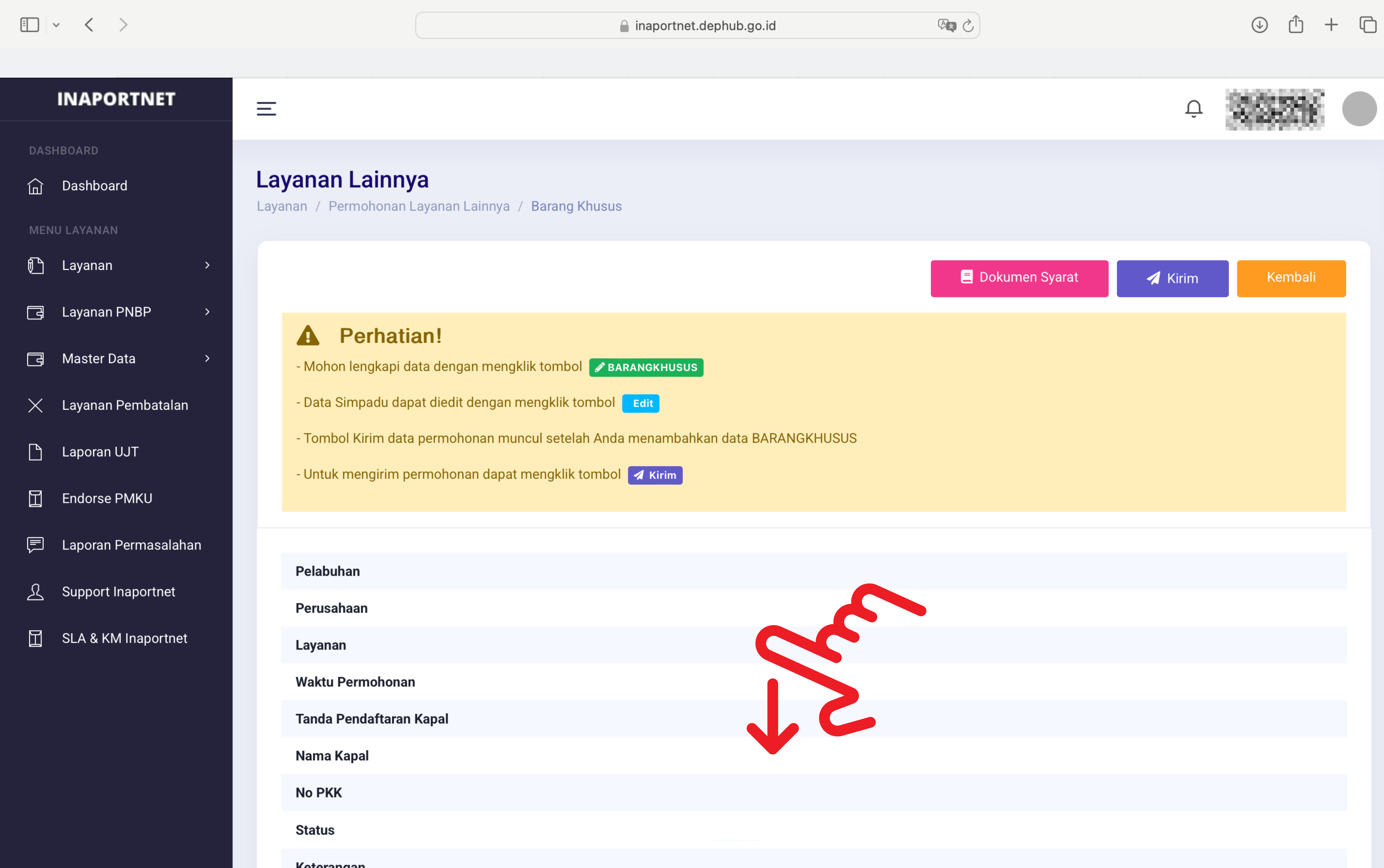Open a new Safari tab with plus icon
The width and height of the screenshot is (1384, 868).
(x=1331, y=25)
